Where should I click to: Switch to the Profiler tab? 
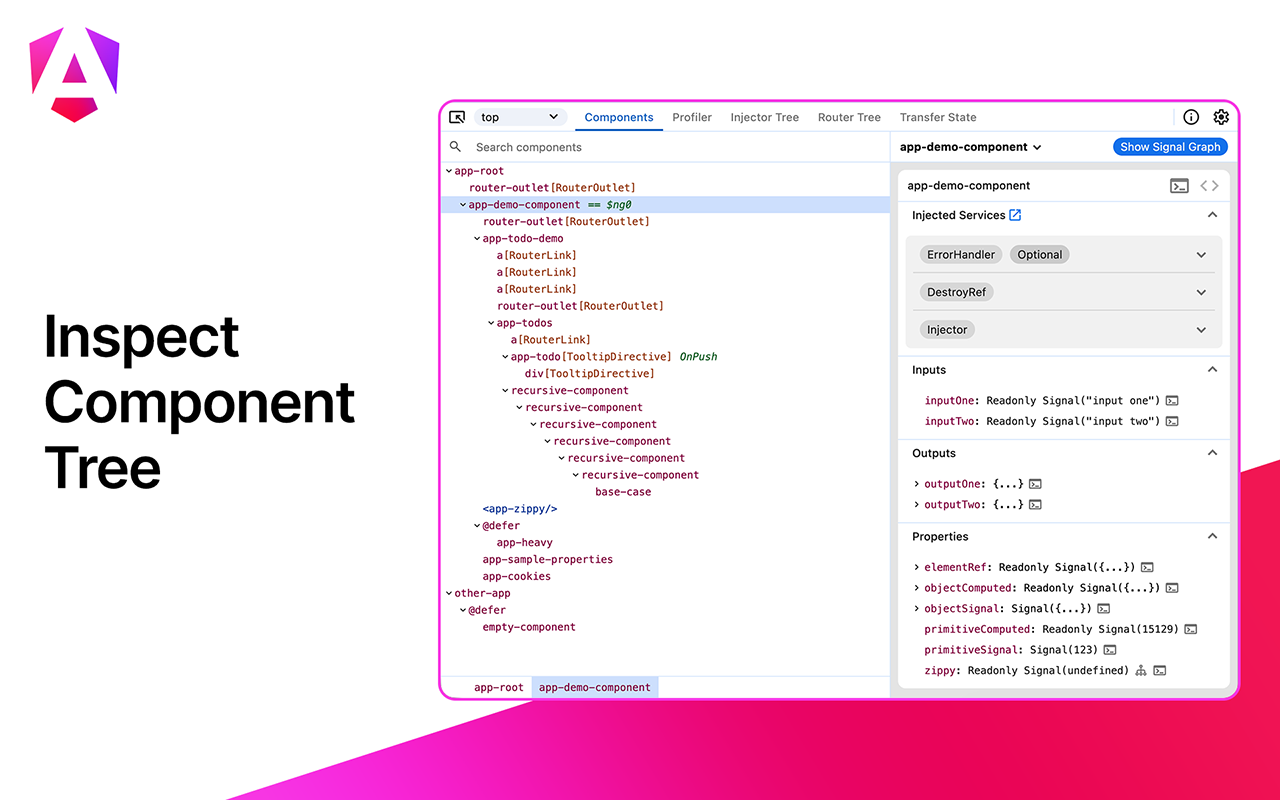(692, 117)
